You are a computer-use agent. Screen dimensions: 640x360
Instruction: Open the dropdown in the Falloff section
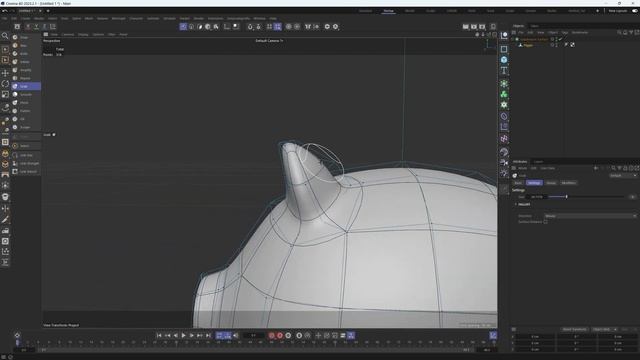tap(591, 216)
